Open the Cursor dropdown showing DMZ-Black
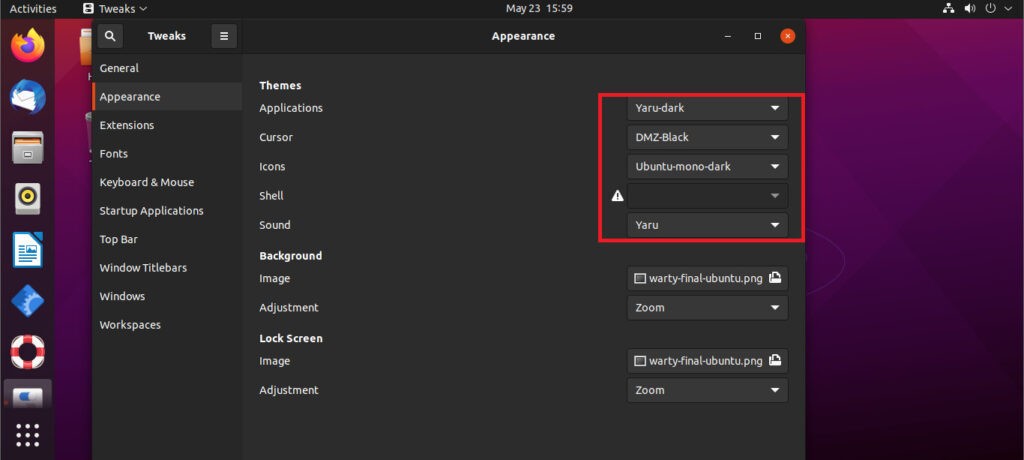Screen dimensions: 1024x460 click(x=707, y=137)
